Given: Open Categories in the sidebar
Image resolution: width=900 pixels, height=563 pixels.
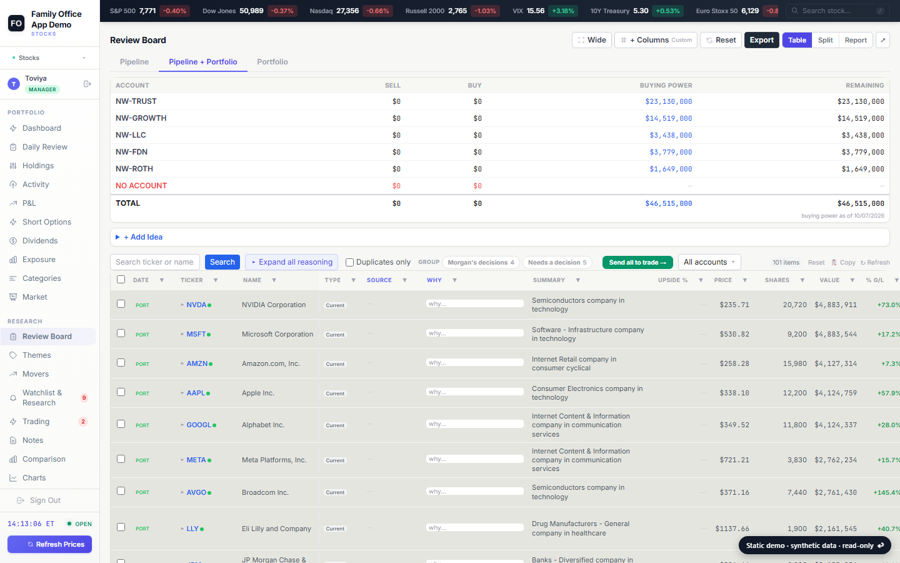Looking at the screenshot, I should click(41, 278).
